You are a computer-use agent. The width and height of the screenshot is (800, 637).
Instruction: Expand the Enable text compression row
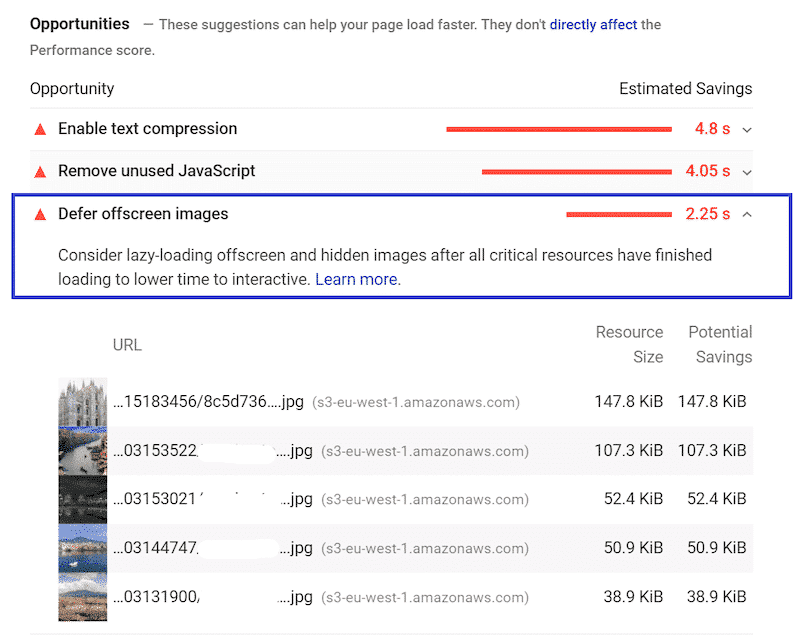pos(747,128)
